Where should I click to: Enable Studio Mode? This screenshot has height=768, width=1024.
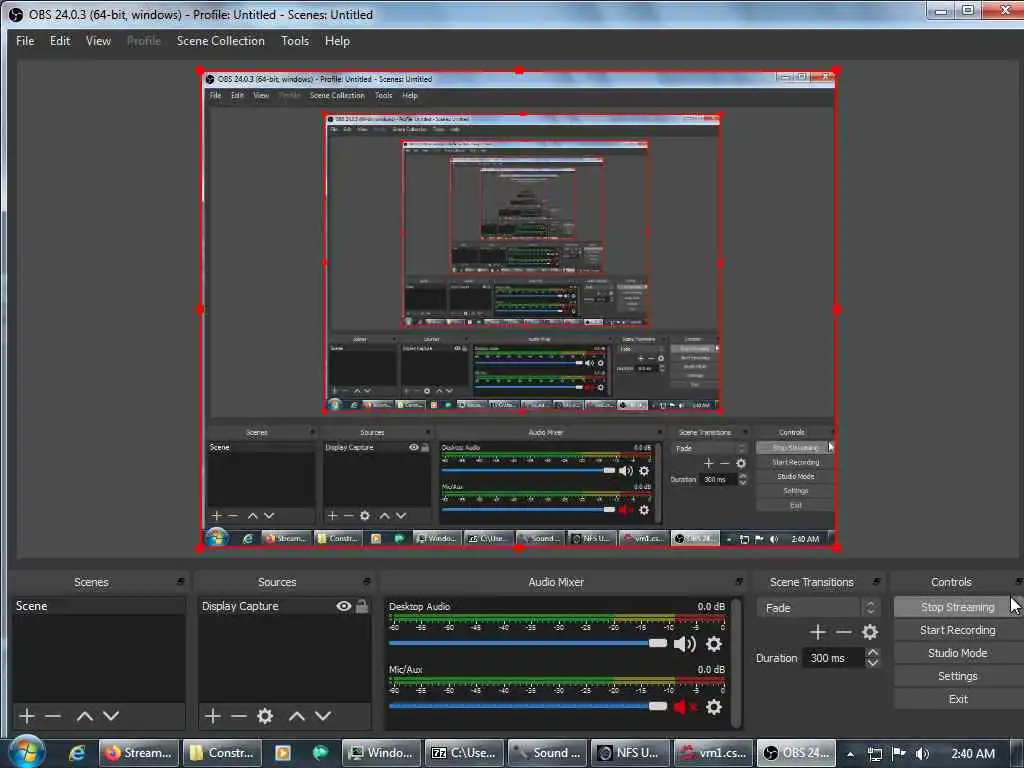tap(957, 653)
